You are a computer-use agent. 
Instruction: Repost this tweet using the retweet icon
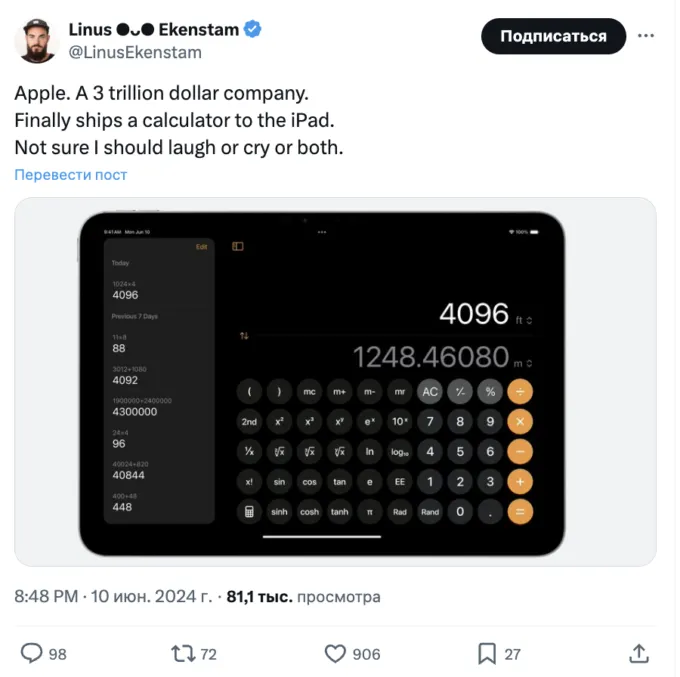point(182,653)
